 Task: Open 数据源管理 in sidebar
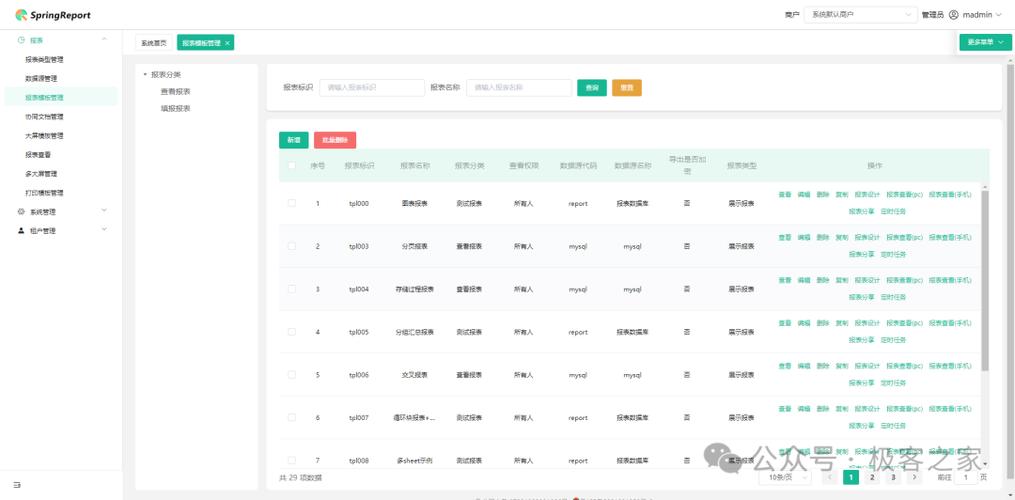click(x=41, y=78)
